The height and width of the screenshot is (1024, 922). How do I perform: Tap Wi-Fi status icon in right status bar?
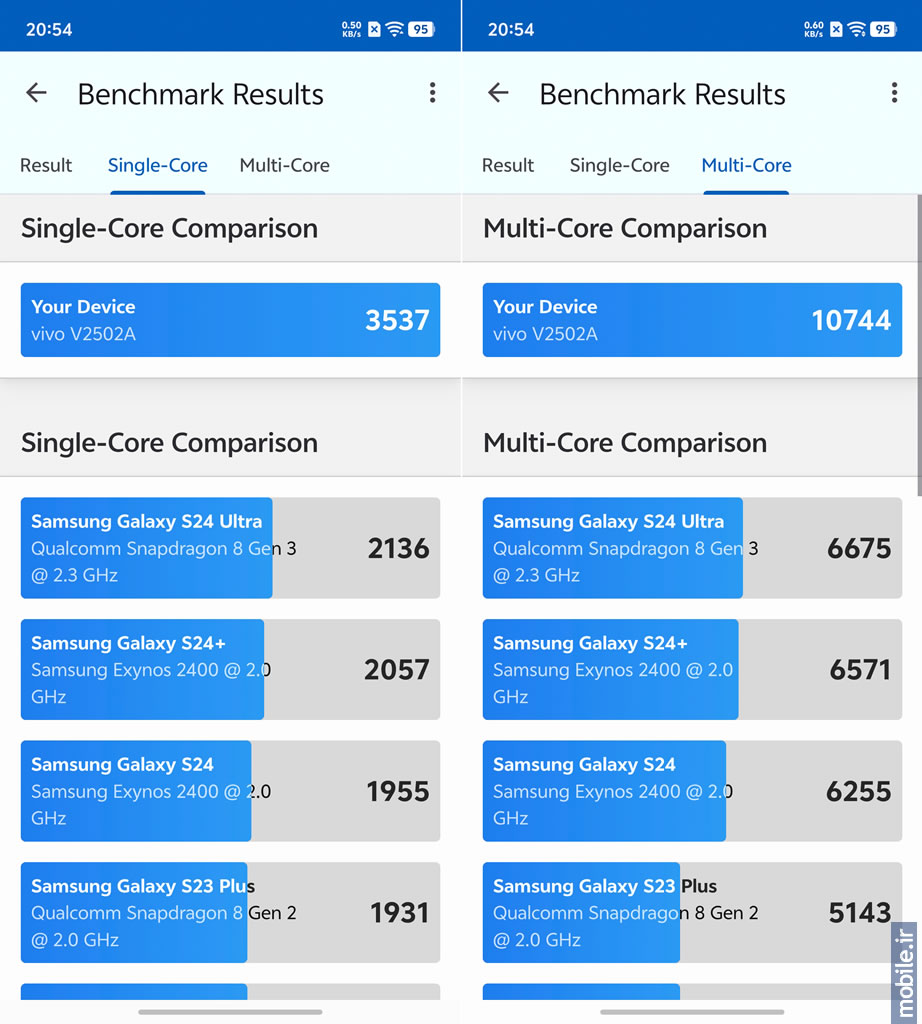[857, 29]
